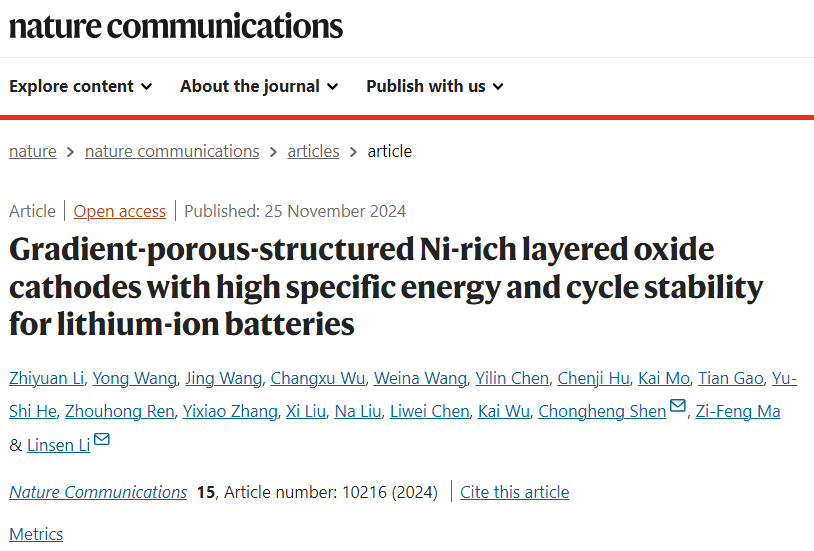Open Zi-Feng Ma author link
This screenshot has height=551, width=814.
coord(738,411)
